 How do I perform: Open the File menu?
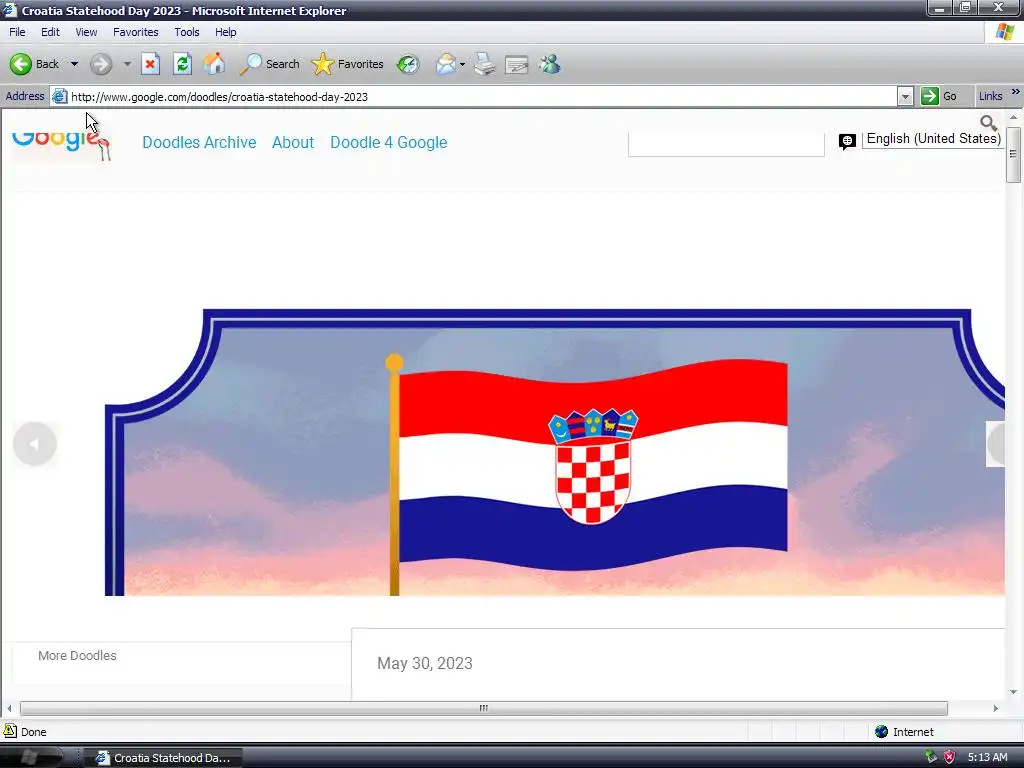click(x=17, y=32)
